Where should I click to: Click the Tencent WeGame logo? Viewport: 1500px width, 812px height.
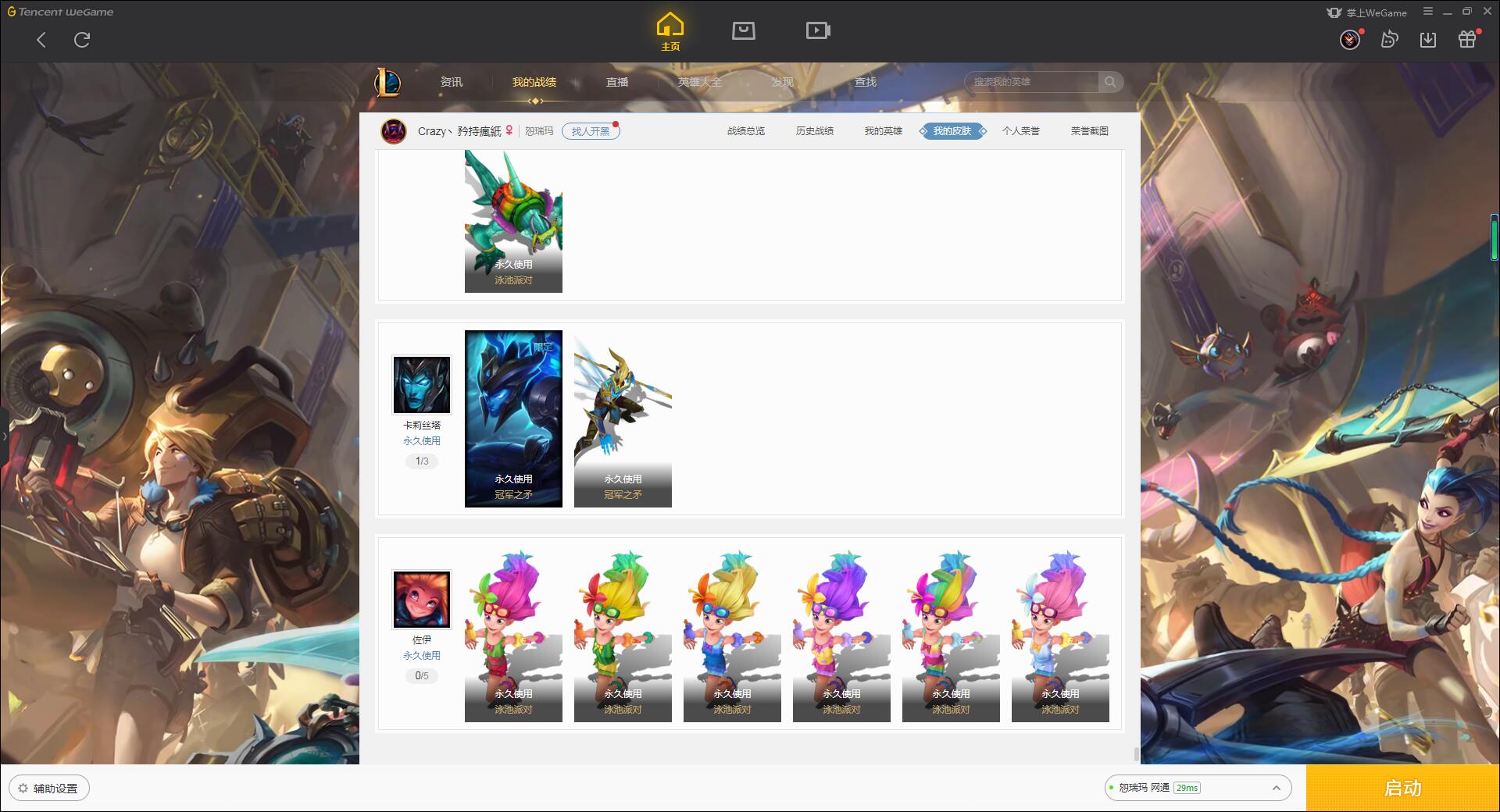click(x=60, y=12)
